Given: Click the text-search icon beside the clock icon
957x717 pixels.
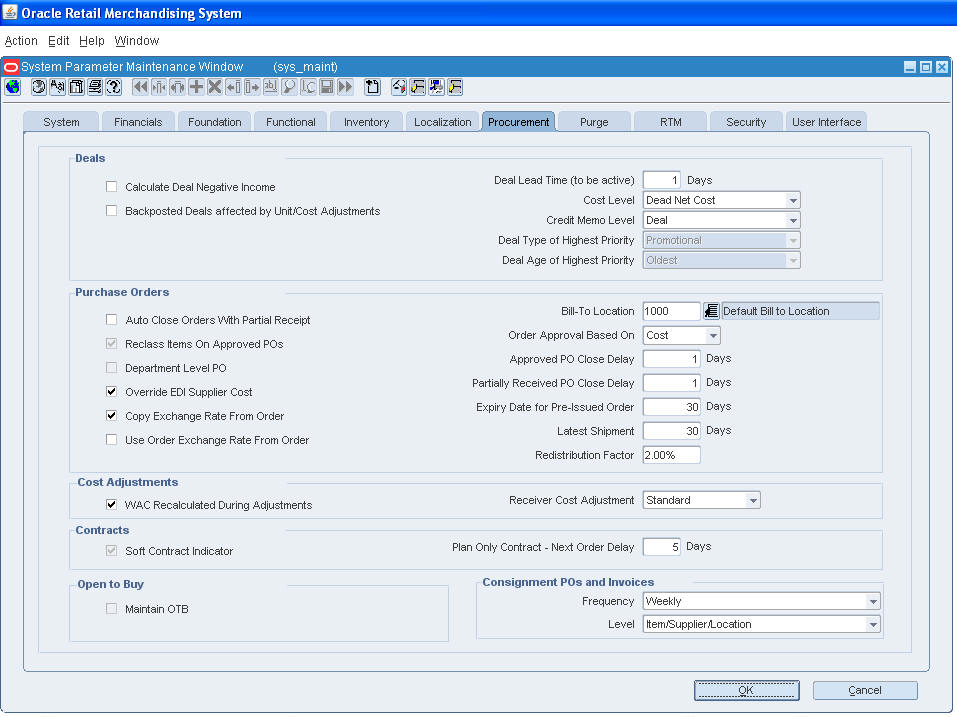Looking at the screenshot, I should 57,87.
